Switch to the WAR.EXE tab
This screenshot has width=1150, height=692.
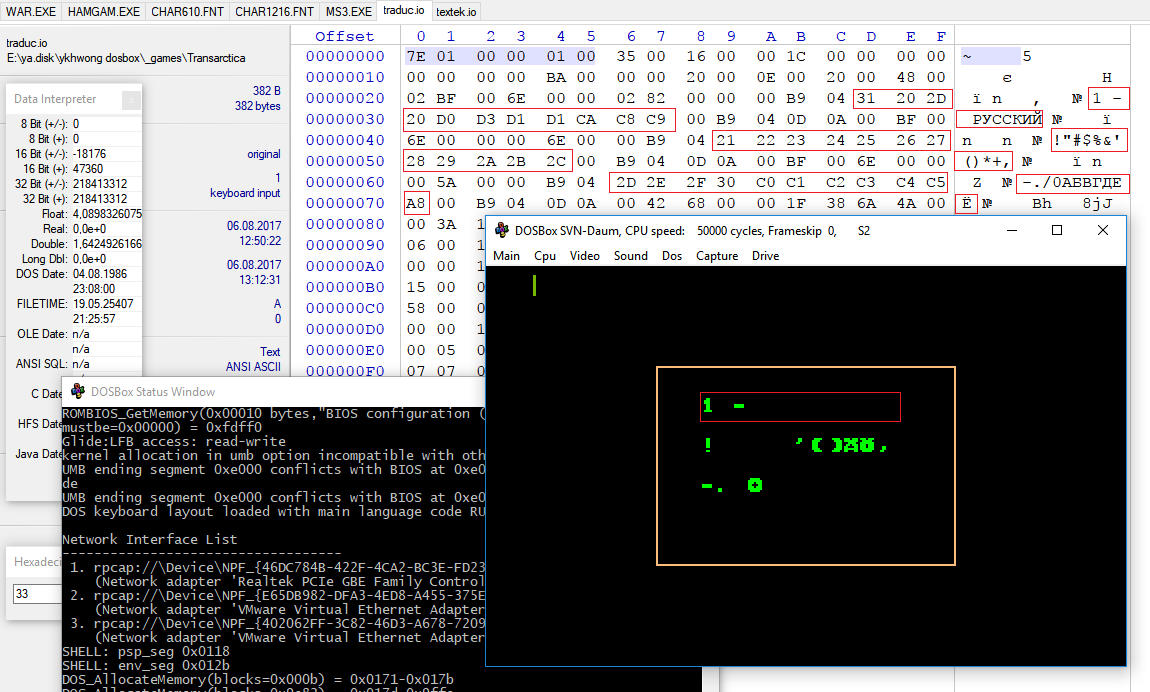[x=31, y=11]
